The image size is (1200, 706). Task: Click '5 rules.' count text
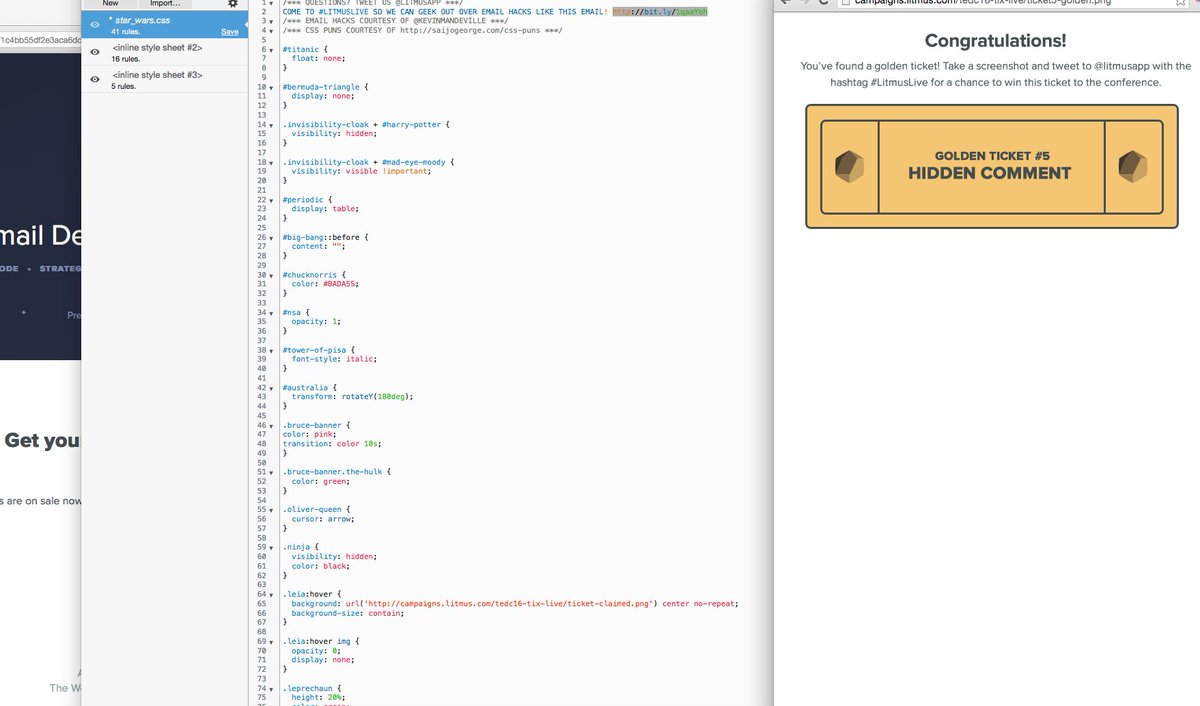(x=125, y=86)
